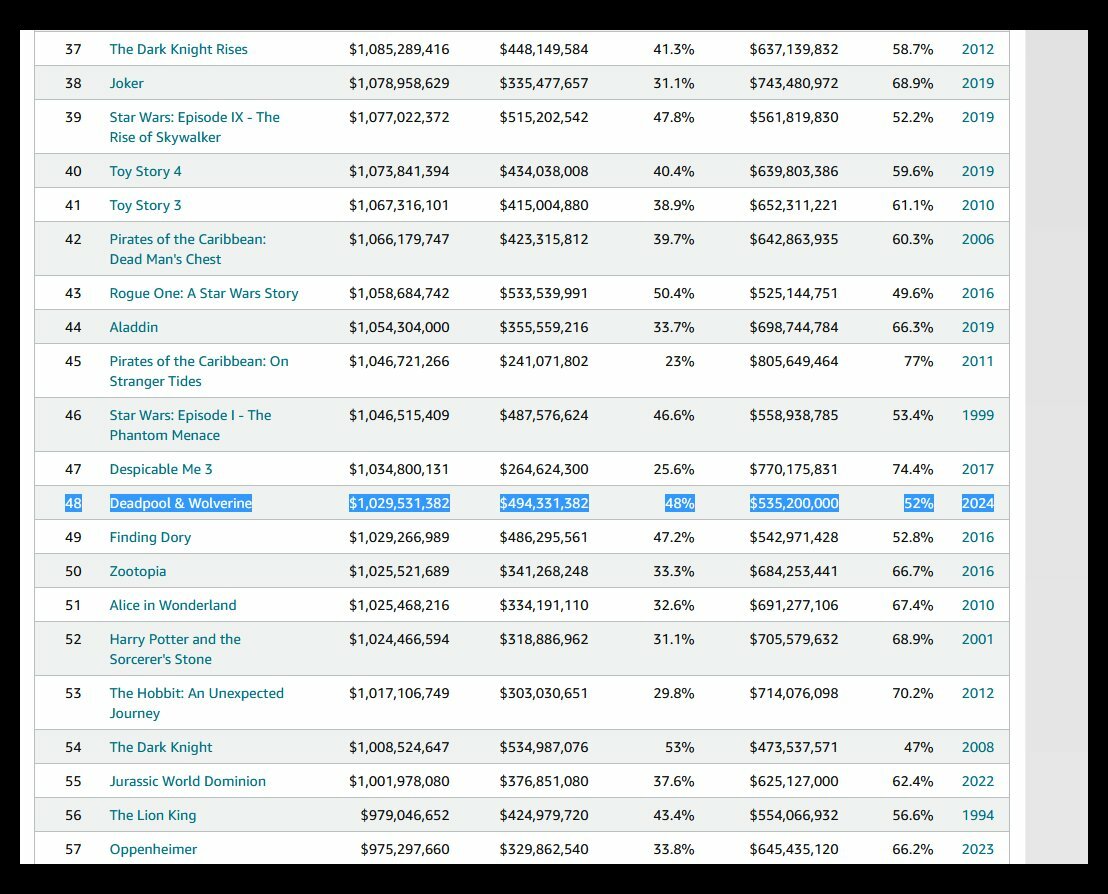Open the Oppenheimer title link
Viewport: 1108px width, 894px height.
tap(153, 849)
